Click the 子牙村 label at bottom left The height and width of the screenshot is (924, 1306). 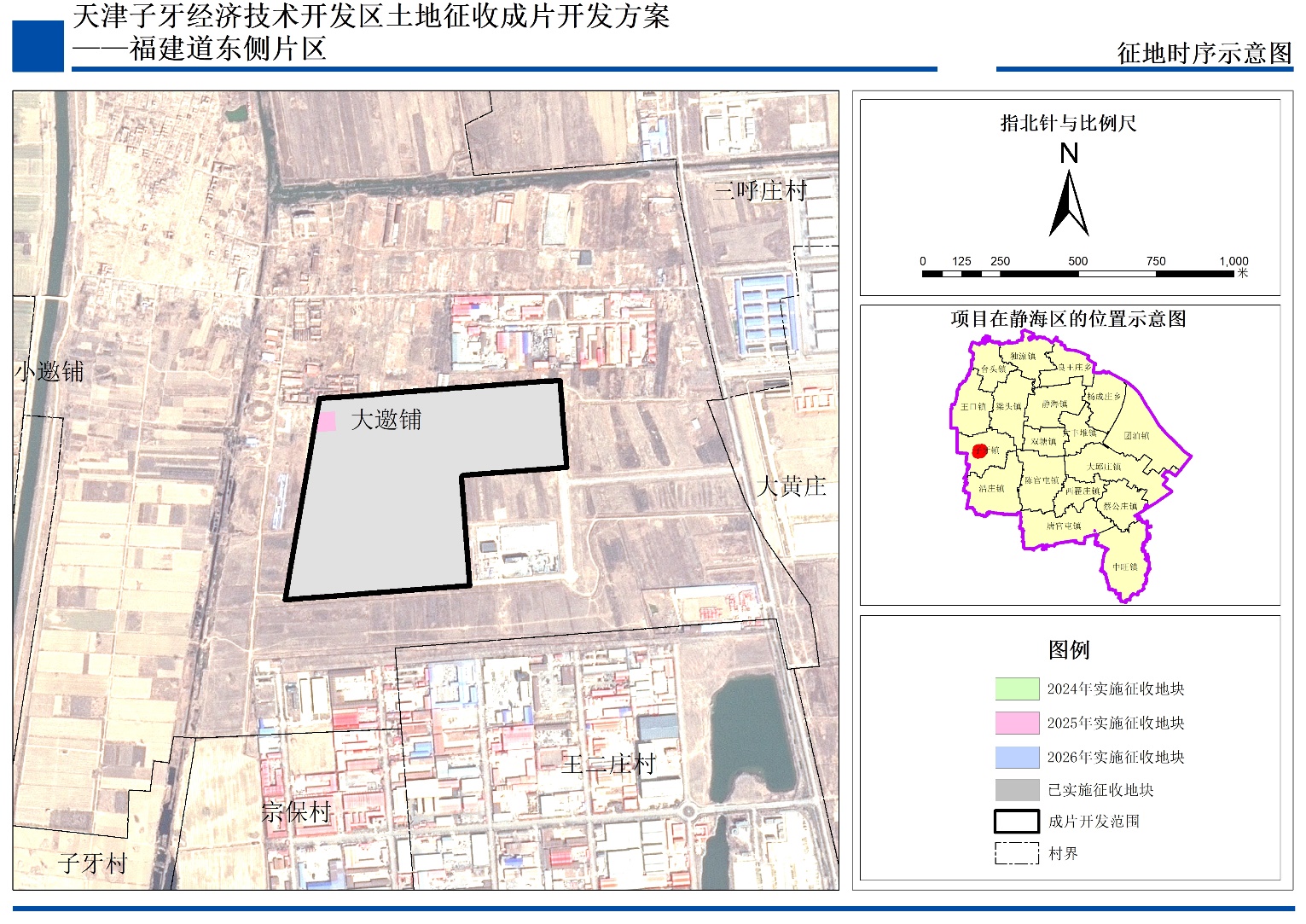[x=92, y=863]
